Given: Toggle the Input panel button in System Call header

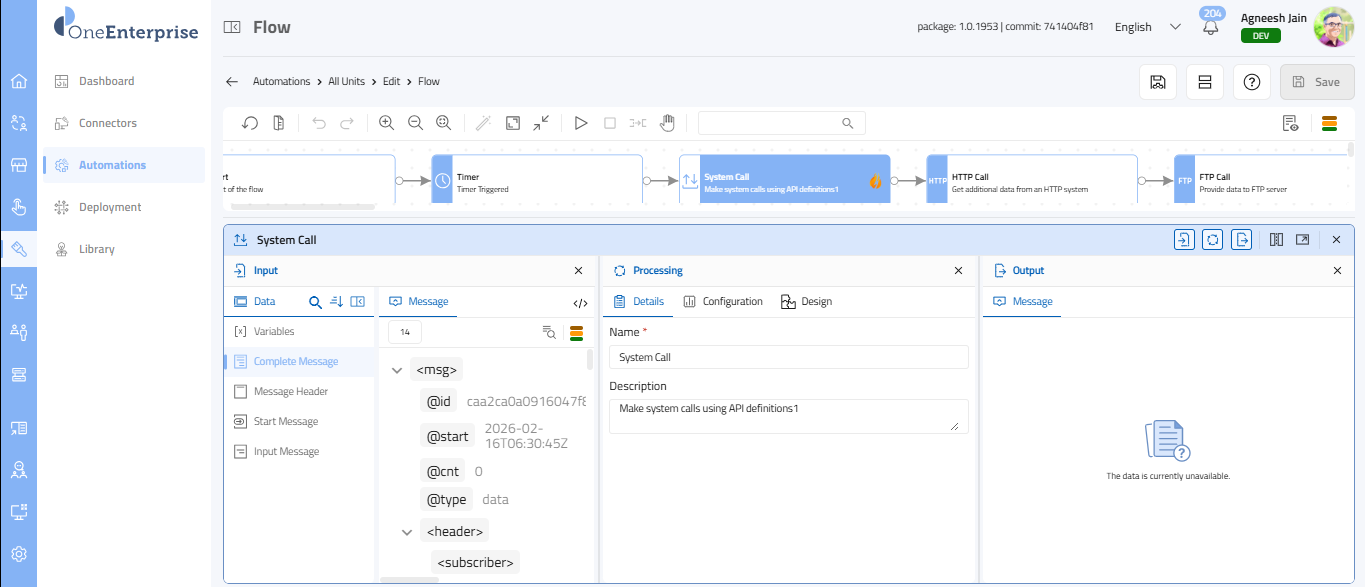Looking at the screenshot, I should (x=1184, y=240).
